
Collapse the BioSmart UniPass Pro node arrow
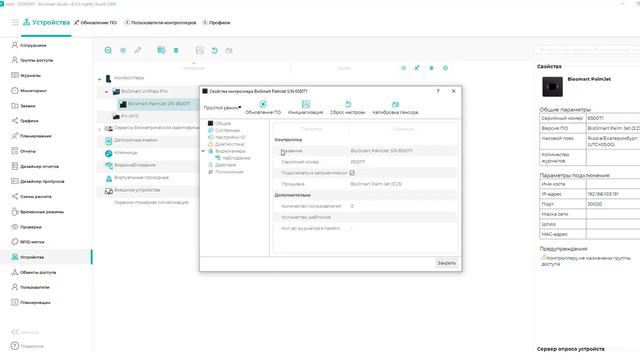tap(107, 92)
